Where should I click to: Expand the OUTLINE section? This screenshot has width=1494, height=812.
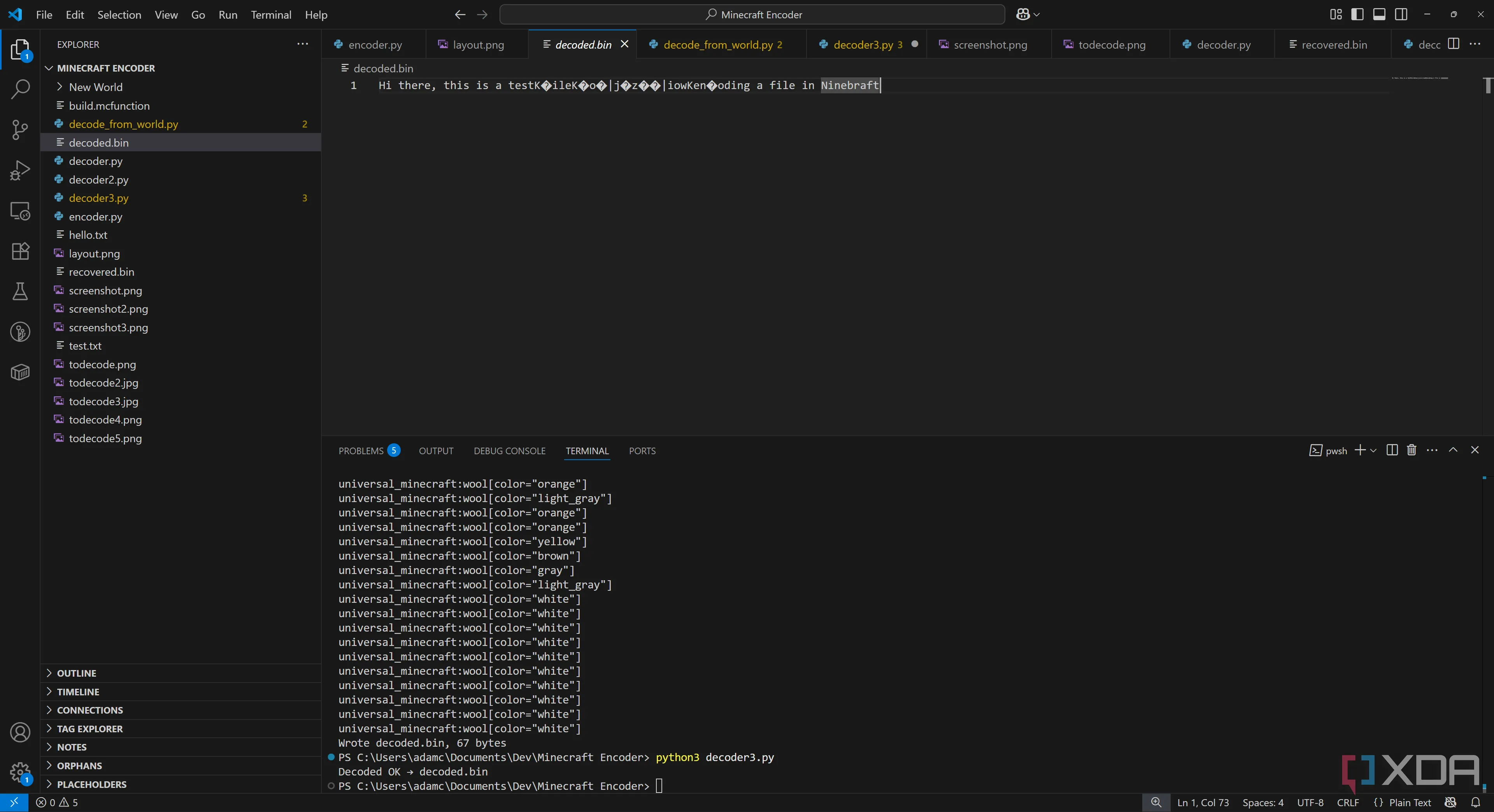(181, 673)
